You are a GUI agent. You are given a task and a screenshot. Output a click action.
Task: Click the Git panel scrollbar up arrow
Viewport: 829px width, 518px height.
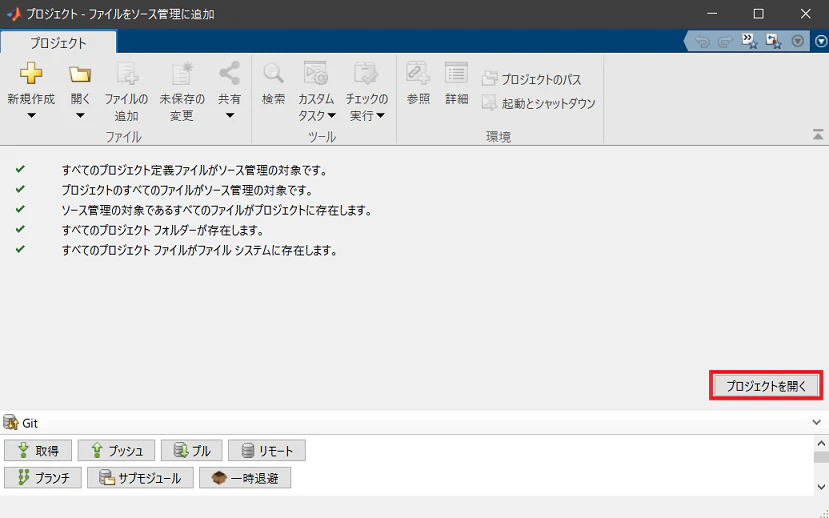pos(821,443)
